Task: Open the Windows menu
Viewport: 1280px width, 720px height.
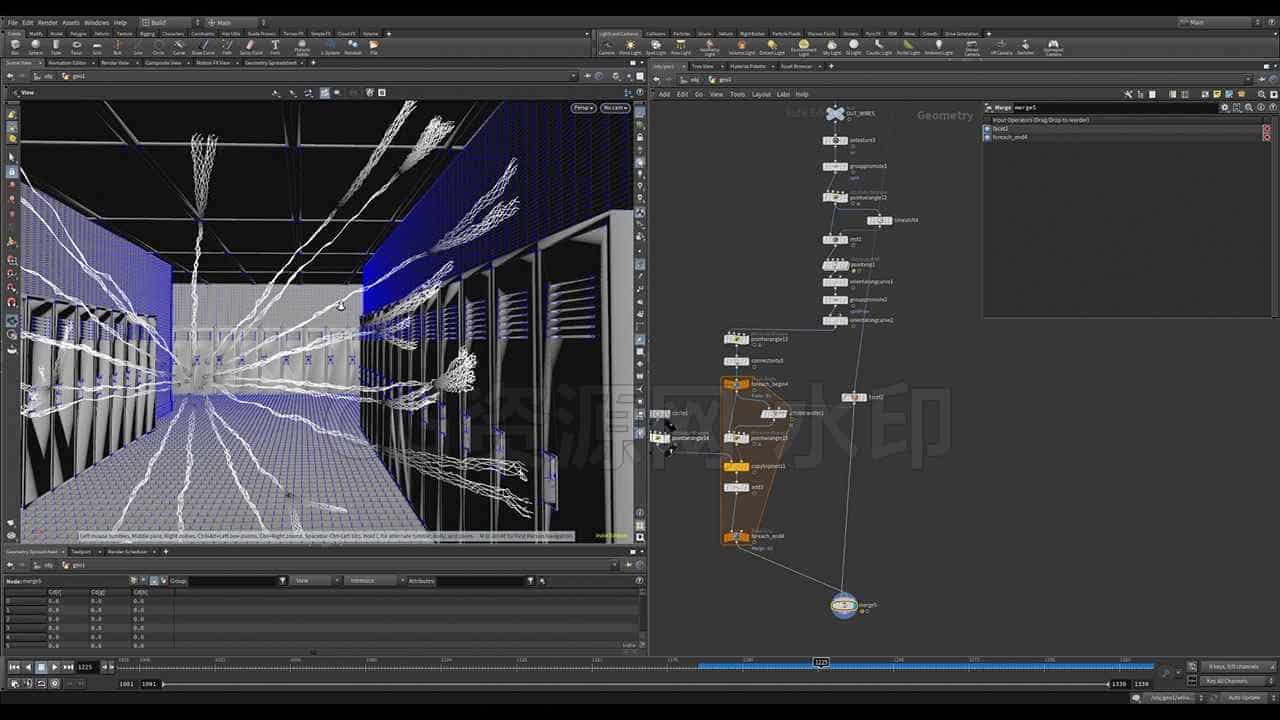Action: (97, 22)
